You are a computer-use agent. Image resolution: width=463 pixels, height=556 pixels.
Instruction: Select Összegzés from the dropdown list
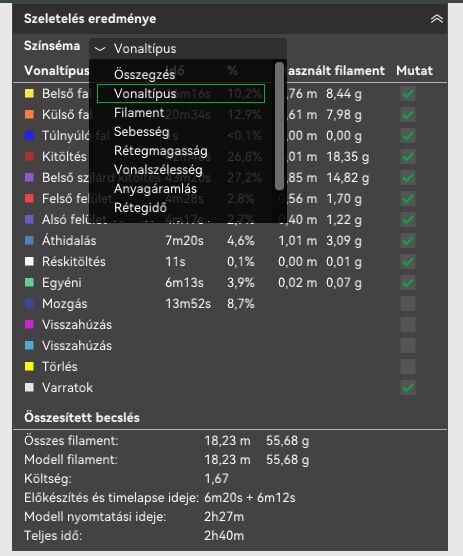145,74
